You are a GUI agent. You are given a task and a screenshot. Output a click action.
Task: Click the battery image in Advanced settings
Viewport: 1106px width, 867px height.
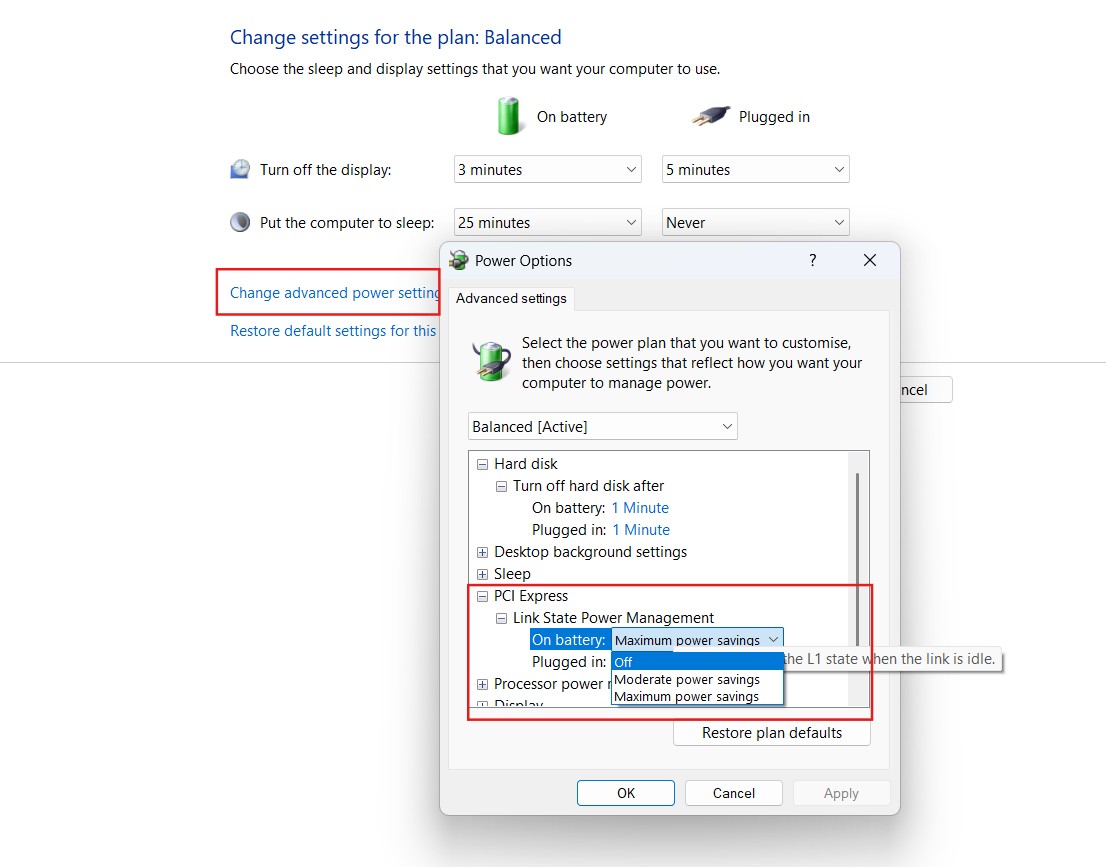[x=491, y=361]
